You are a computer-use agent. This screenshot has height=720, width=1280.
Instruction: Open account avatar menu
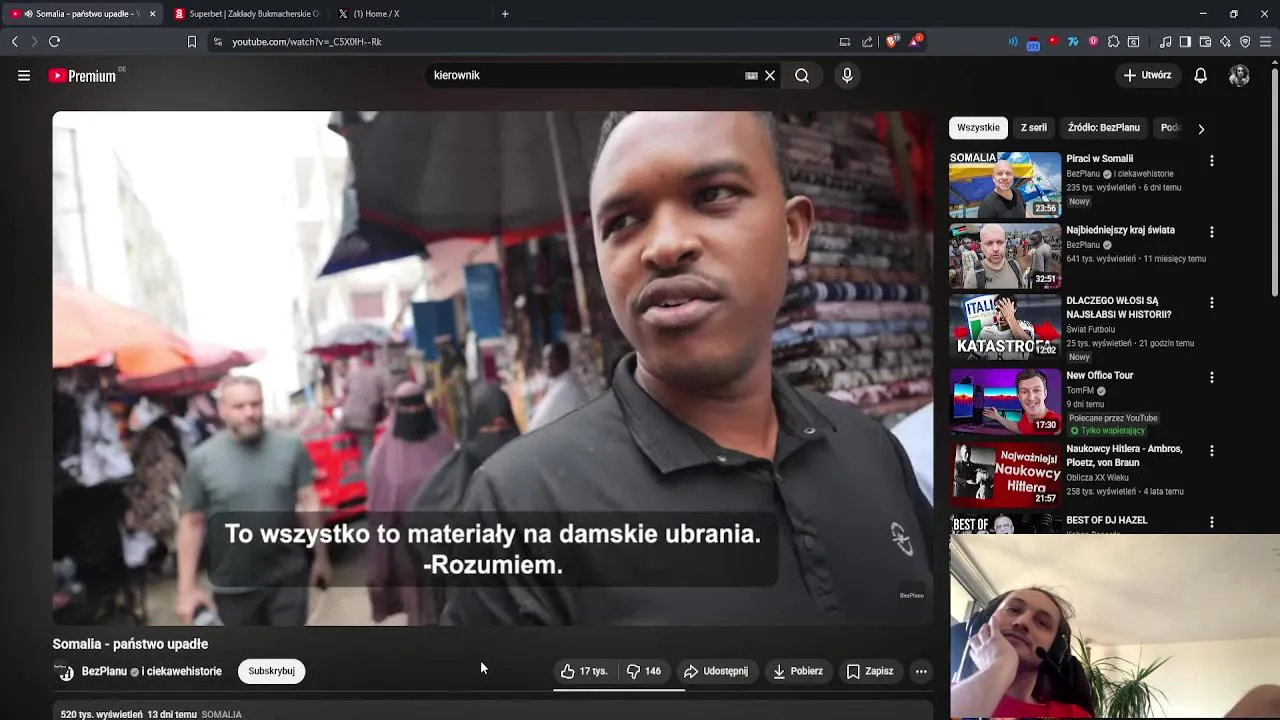[x=1239, y=75]
